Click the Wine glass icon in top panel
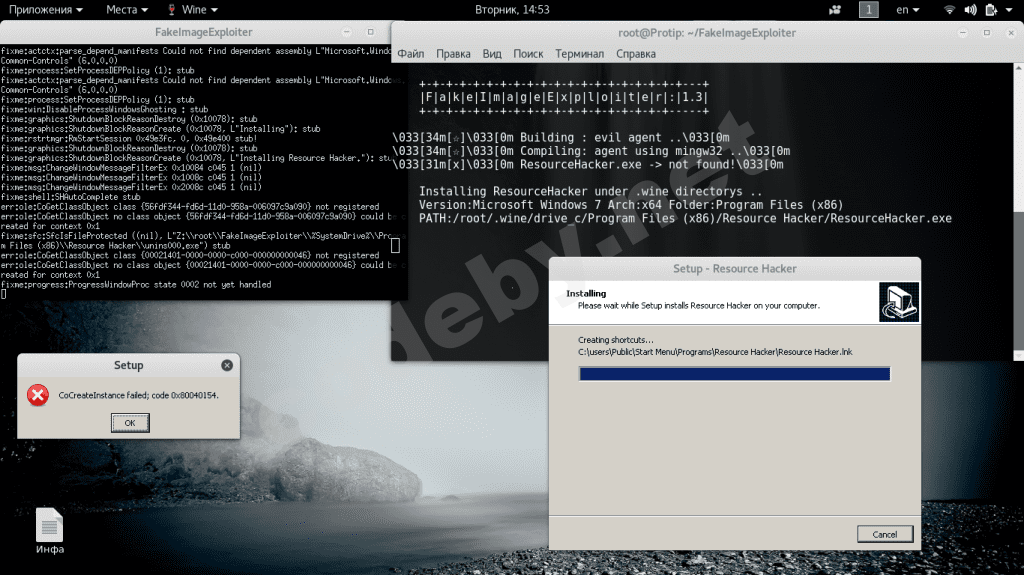1024x575 pixels. [x=170, y=10]
